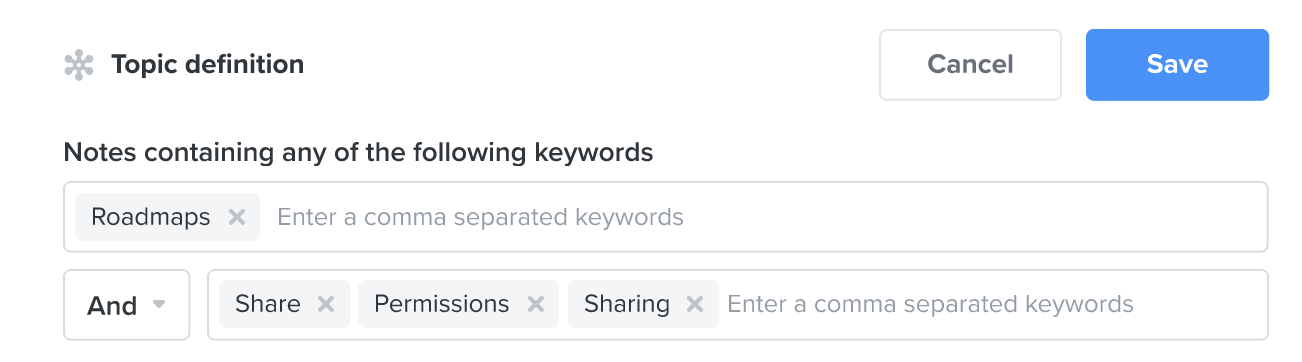The width and height of the screenshot is (1302, 362).
Task: Save the topic definition
Action: point(1177,65)
